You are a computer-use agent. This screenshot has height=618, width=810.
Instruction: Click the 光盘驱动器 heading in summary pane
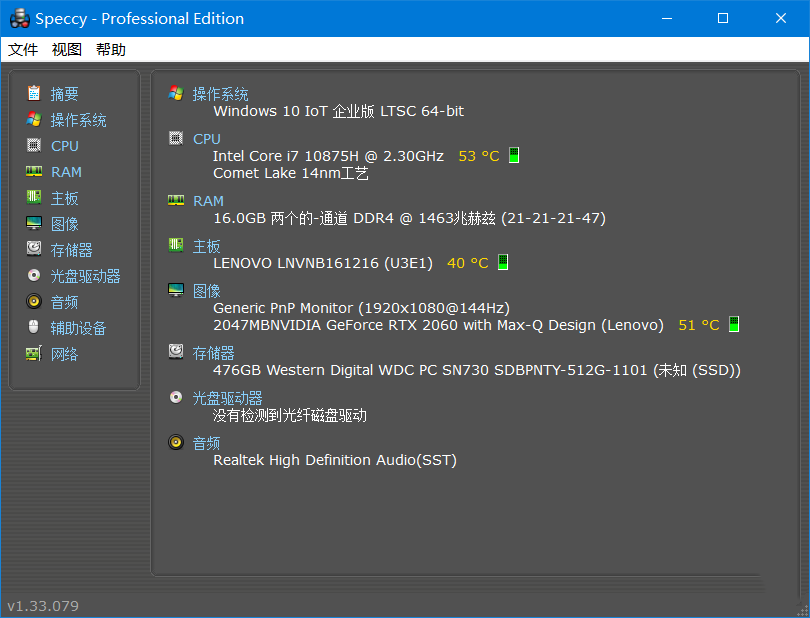228,398
